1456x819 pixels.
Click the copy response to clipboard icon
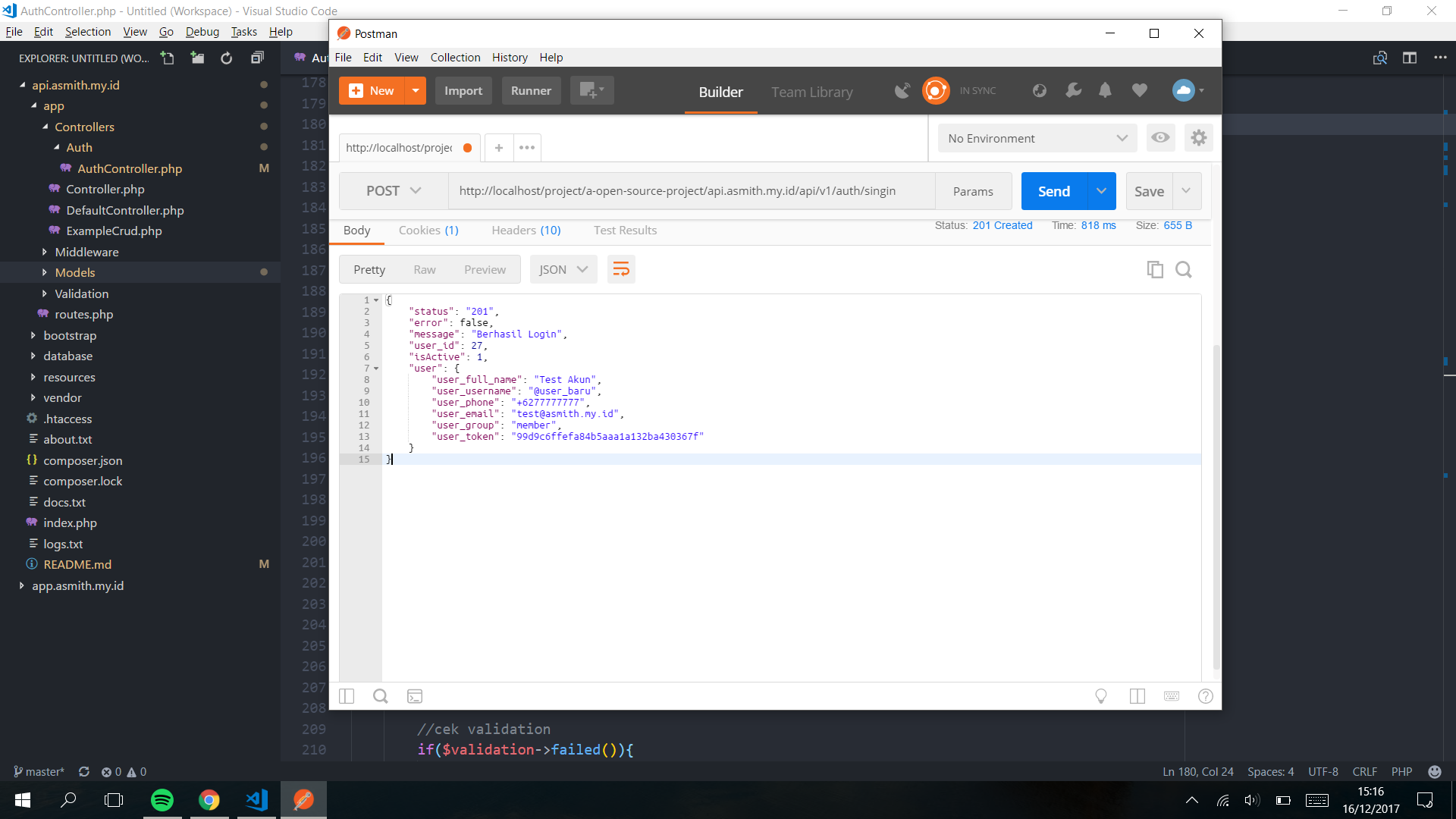tap(1154, 270)
